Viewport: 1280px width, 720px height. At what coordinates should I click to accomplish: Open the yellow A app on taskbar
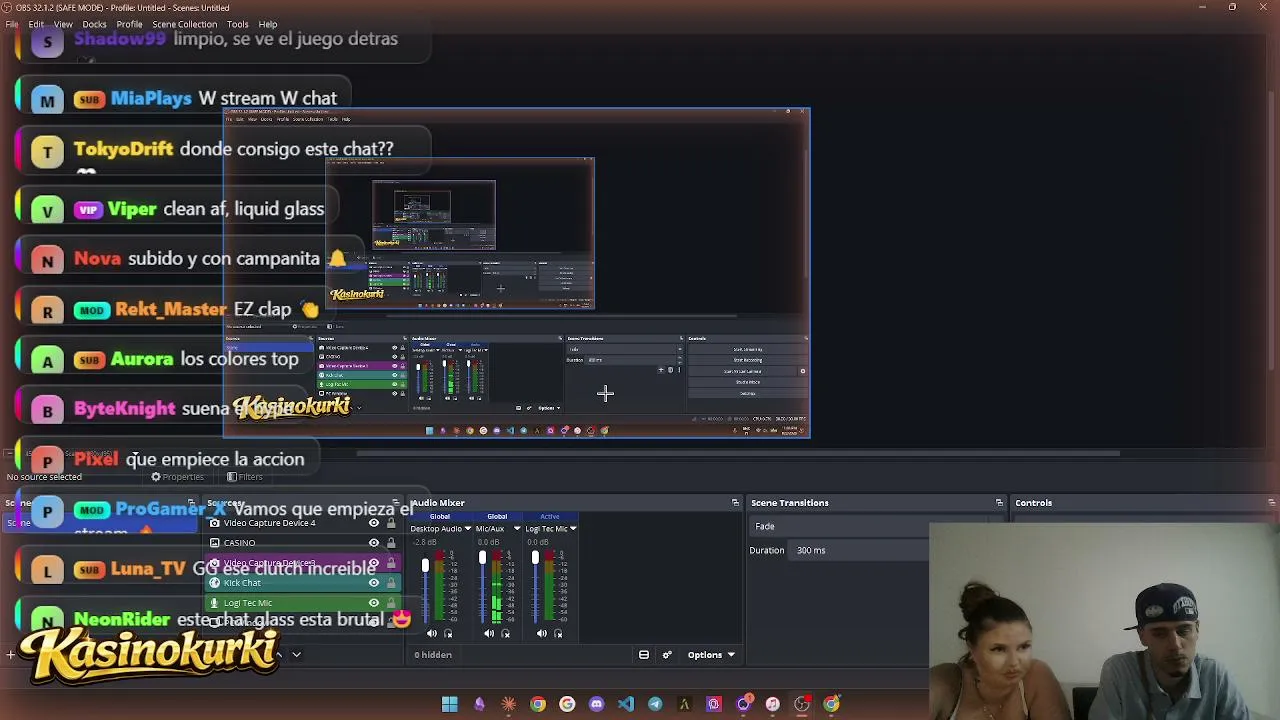[684, 704]
